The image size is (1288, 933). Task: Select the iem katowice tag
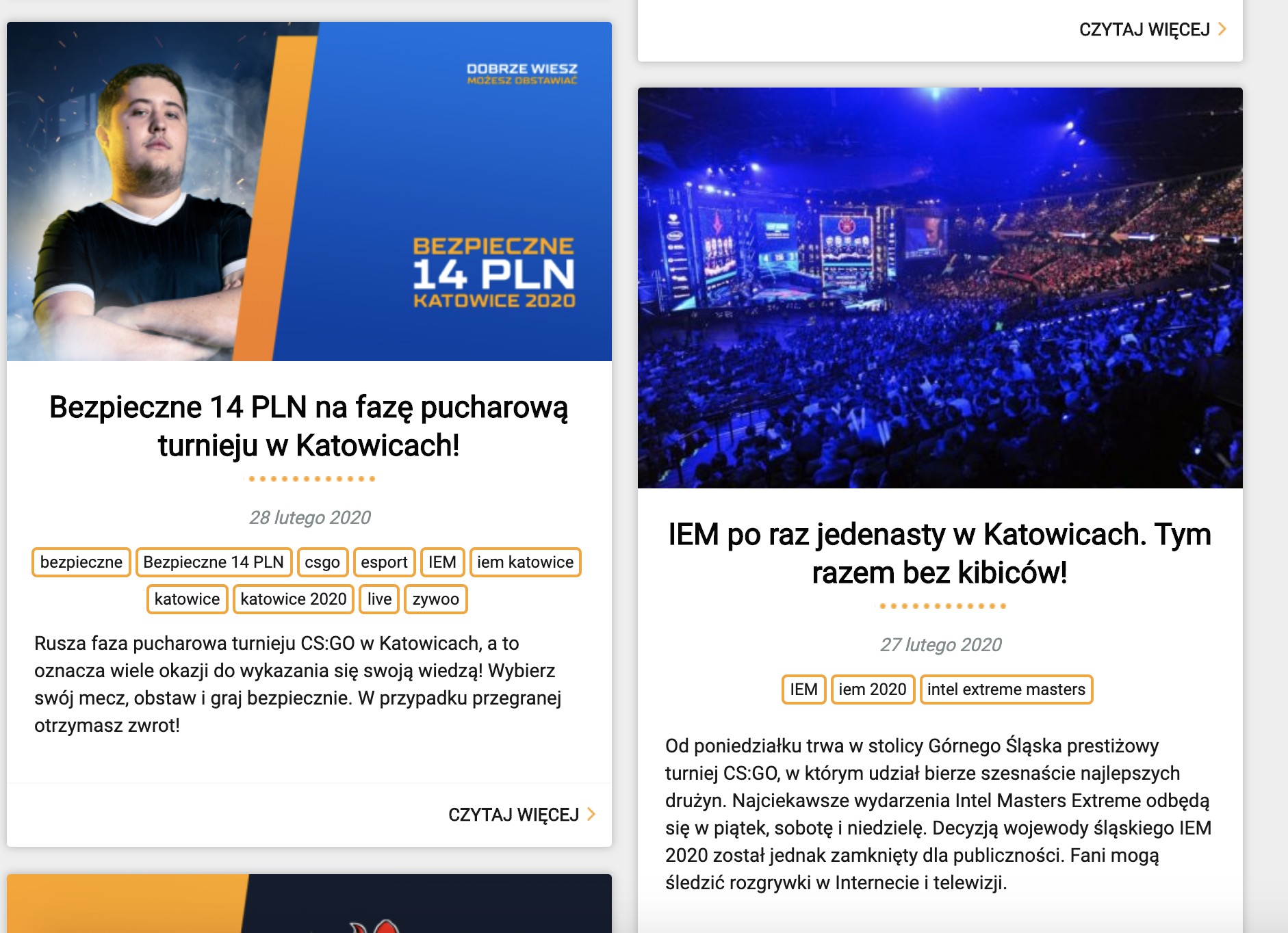pyautogui.click(x=526, y=562)
